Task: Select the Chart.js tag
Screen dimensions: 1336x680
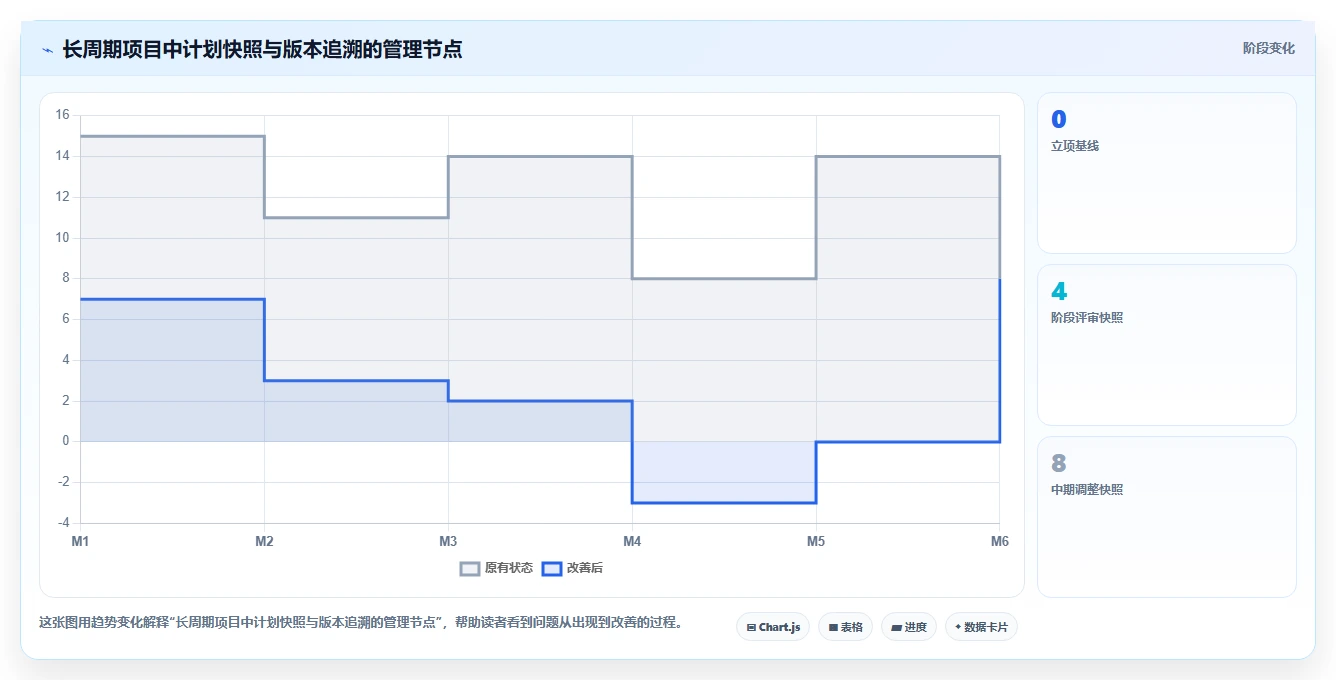Action: pyautogui.click(x=773, y=627)
